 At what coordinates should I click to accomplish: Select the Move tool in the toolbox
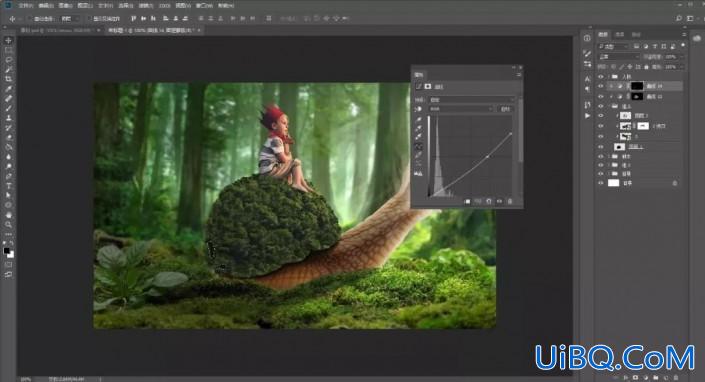pyautogui.click(x=8, y=40)
